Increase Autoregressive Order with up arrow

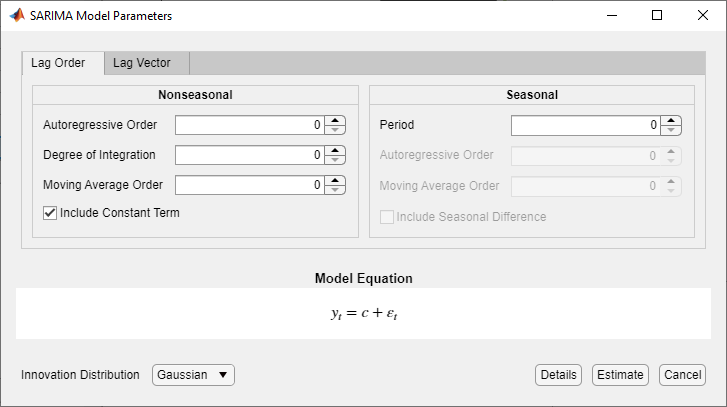[x=335, y=120]
